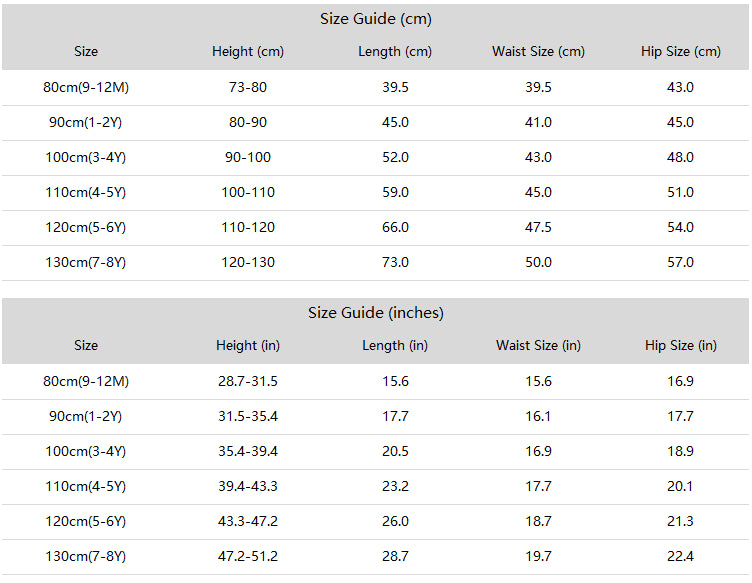Viewport: 752px width, 583px height.
Task: Click the Size Guide (cm) title
Action: click(376, 19)
